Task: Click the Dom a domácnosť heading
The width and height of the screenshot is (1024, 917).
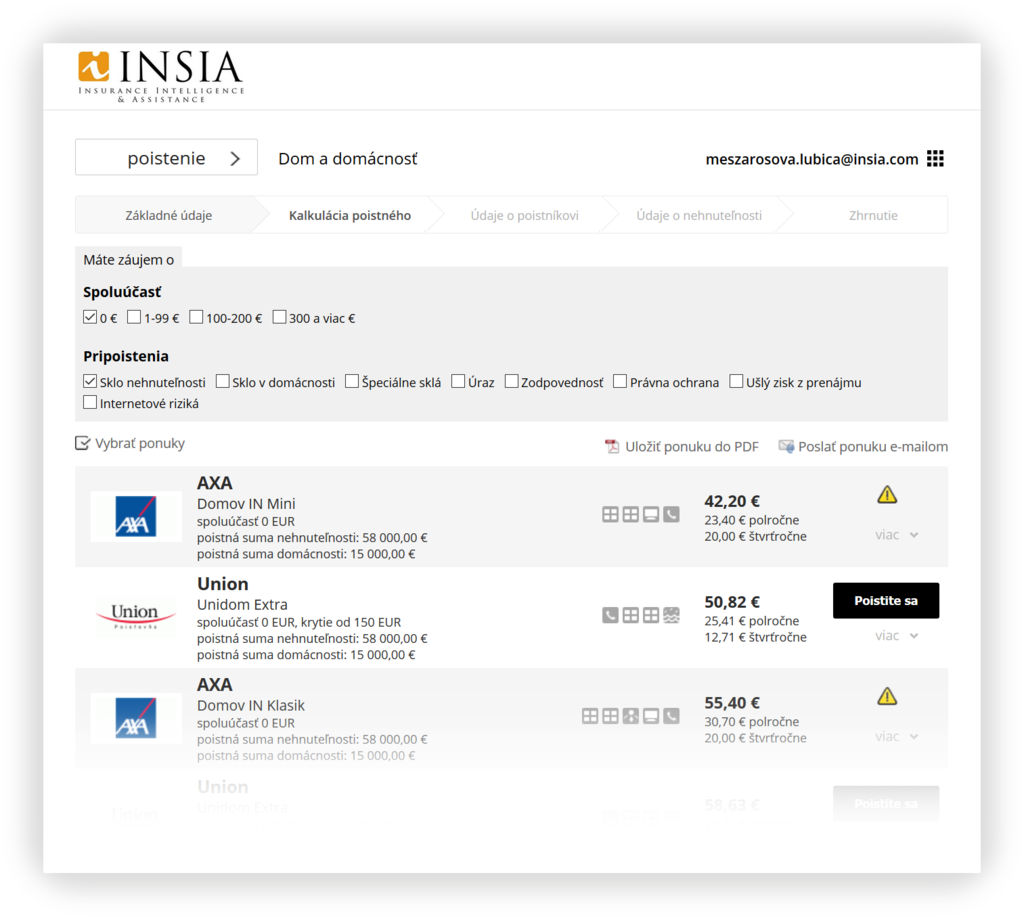Action: pos(347,159)
